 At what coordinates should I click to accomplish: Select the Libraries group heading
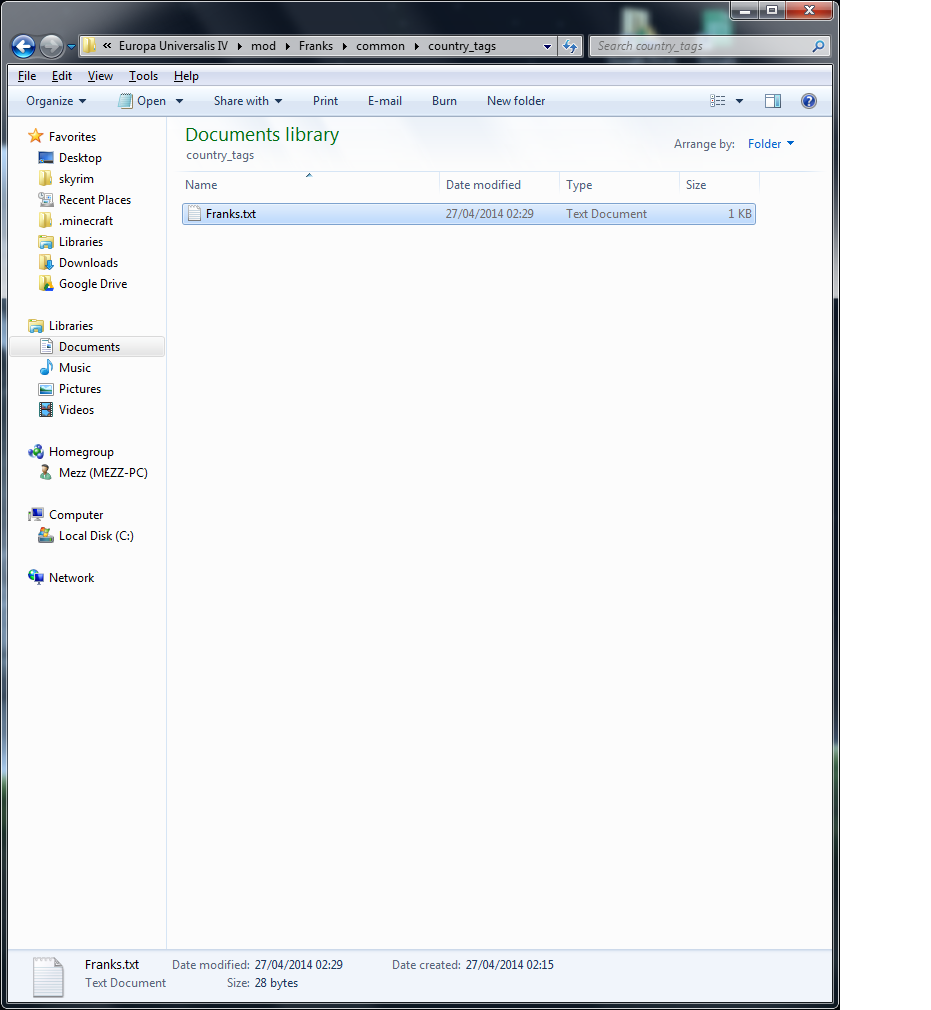[x=70, y=326]
